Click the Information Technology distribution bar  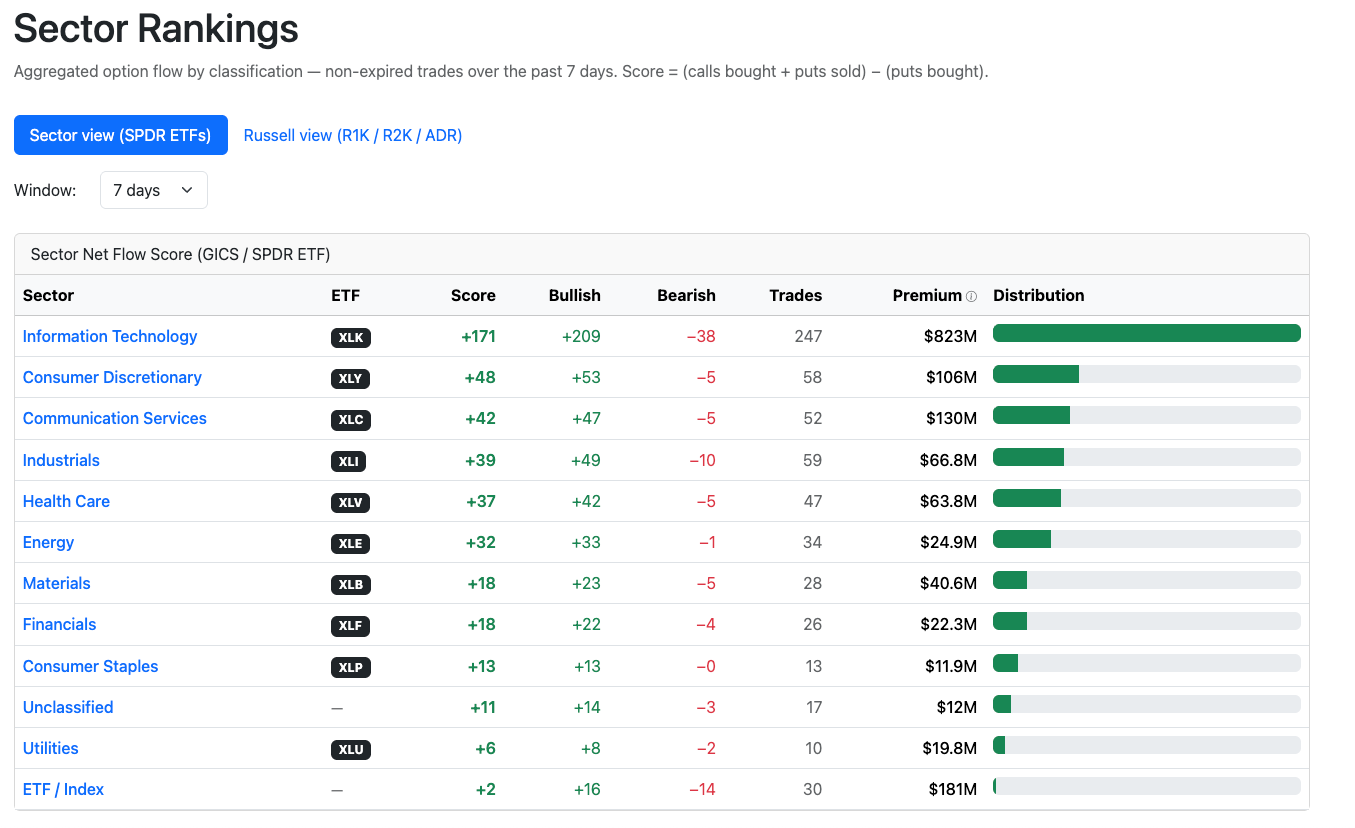(x=1147, y=333)
